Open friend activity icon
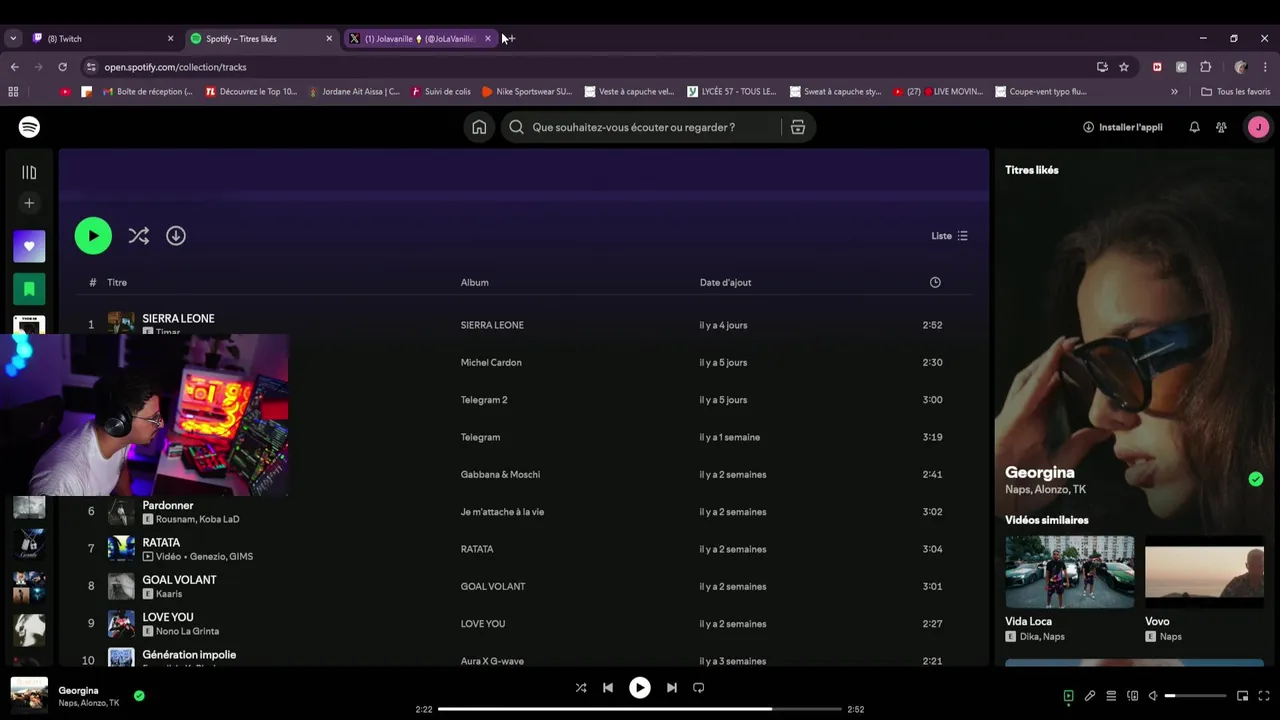This screenshot has width=1280, height=720. tap(1221, 127)
